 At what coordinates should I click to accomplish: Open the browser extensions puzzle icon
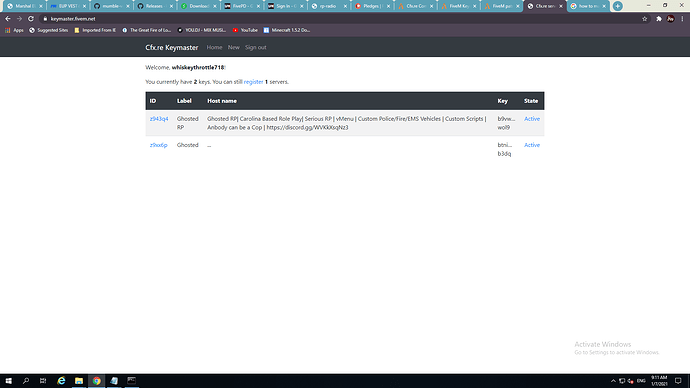[659, 19]
